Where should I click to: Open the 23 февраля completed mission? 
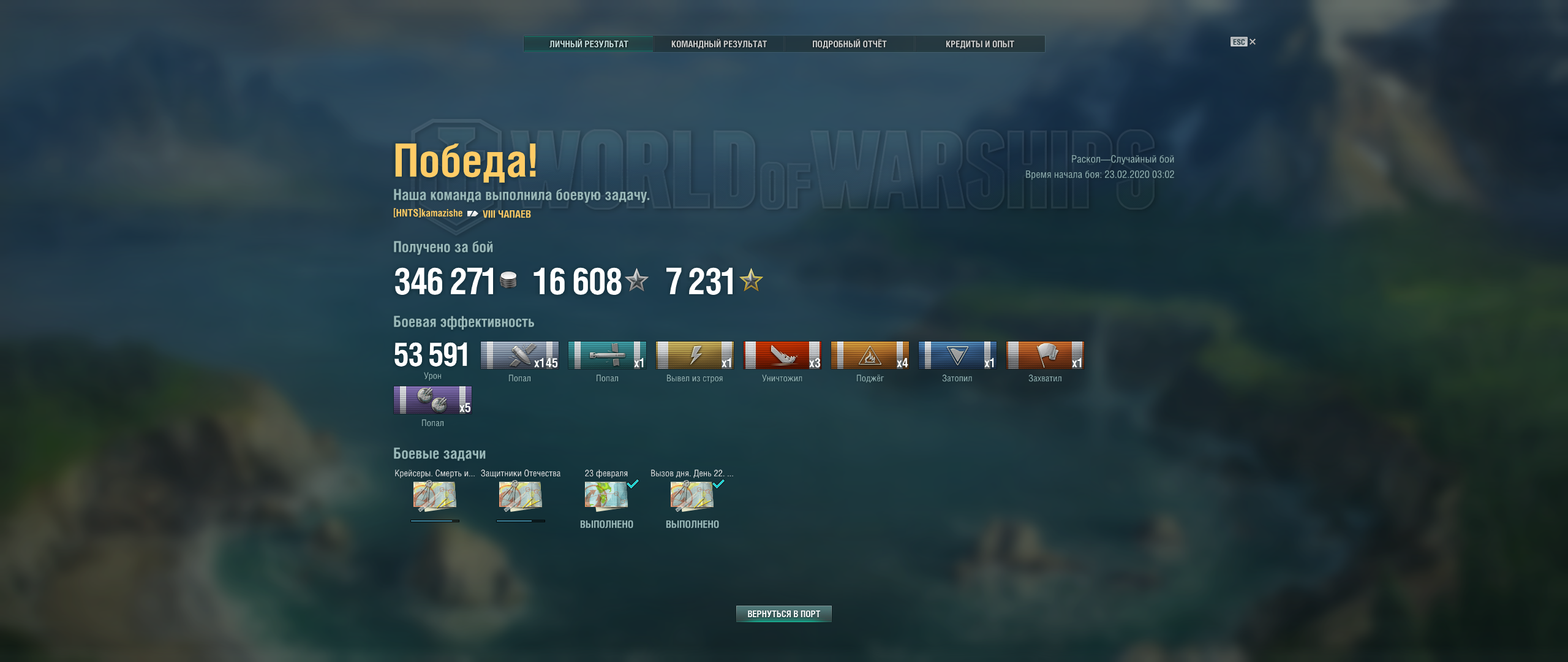pos(606,496)
